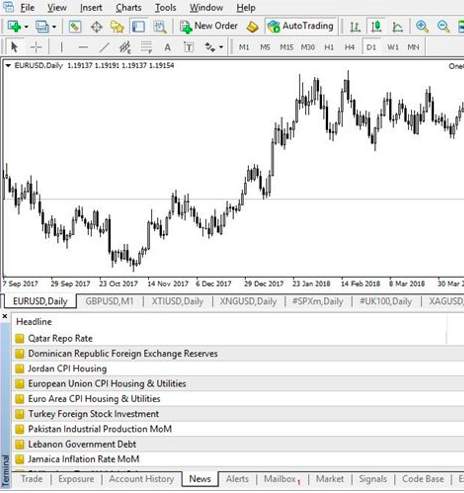Switch to the Account History tab

[141, 479]
